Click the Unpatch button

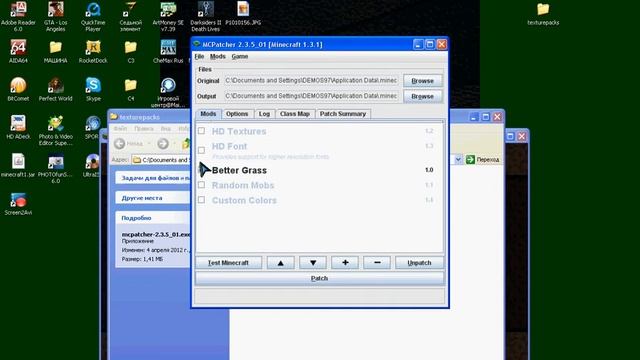419,263
